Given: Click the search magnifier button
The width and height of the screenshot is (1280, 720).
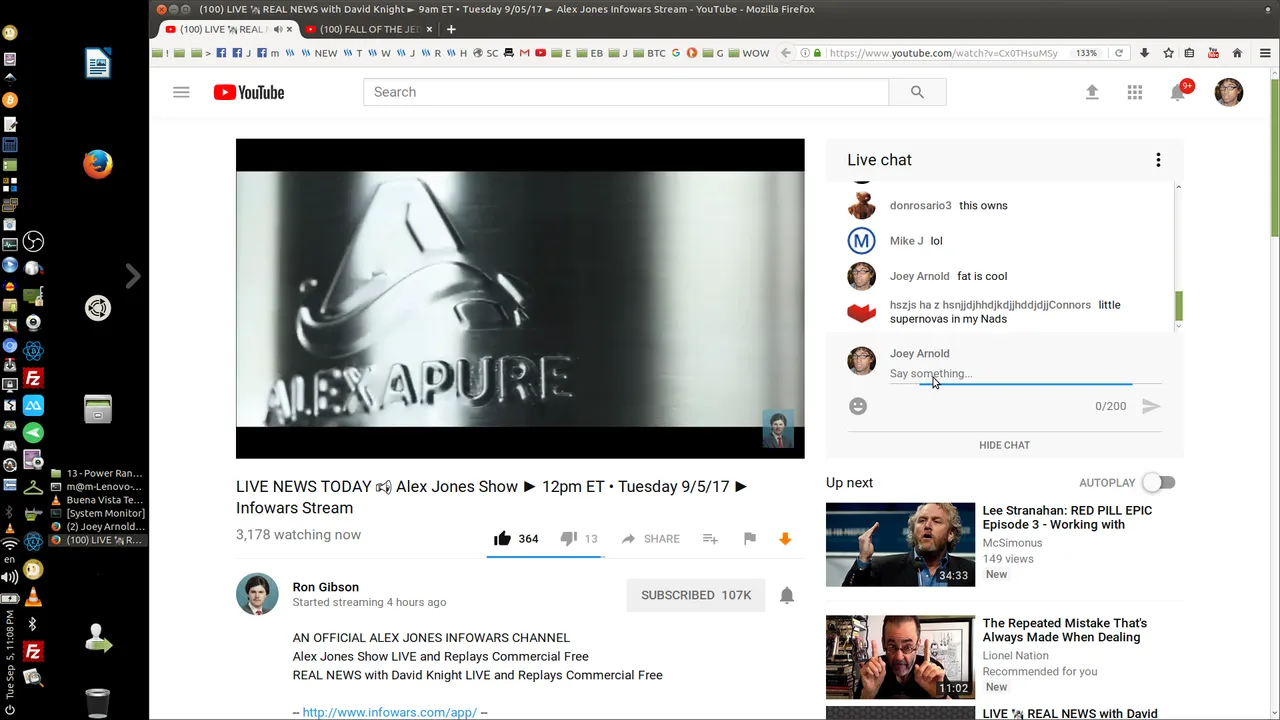Looking at the screenshot, I should 917,92.
